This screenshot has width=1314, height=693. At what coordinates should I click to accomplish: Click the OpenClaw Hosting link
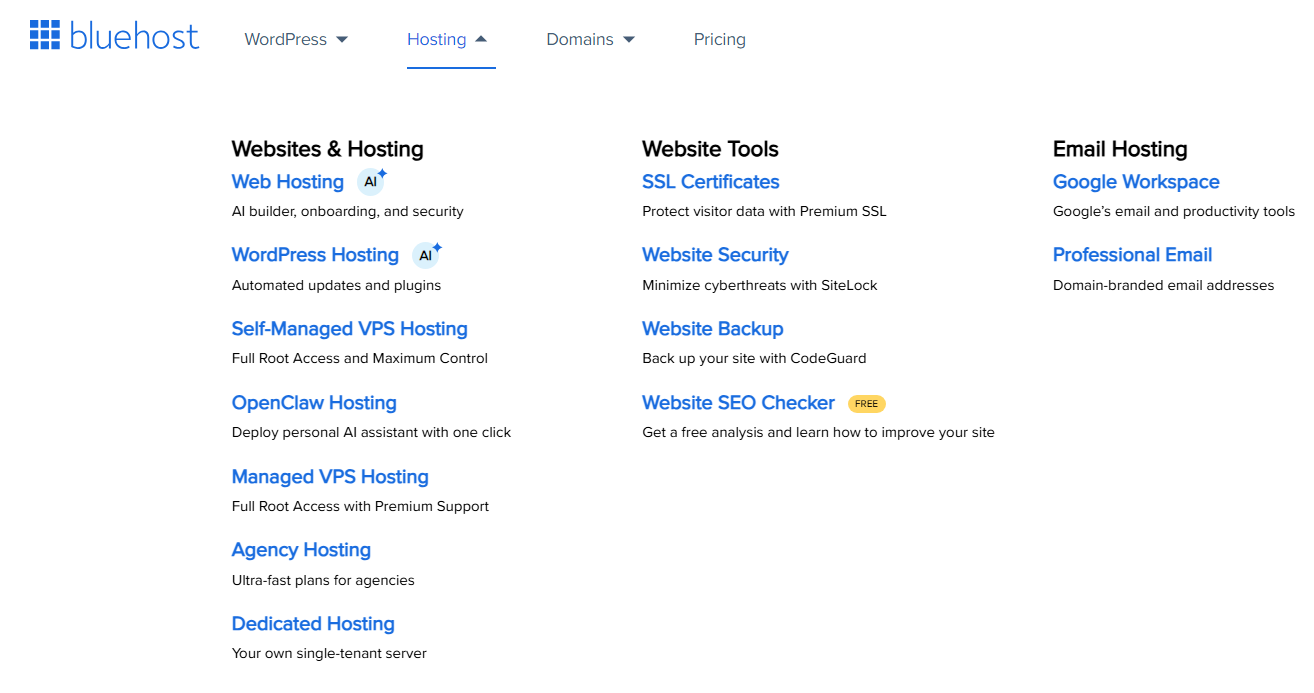314,402
